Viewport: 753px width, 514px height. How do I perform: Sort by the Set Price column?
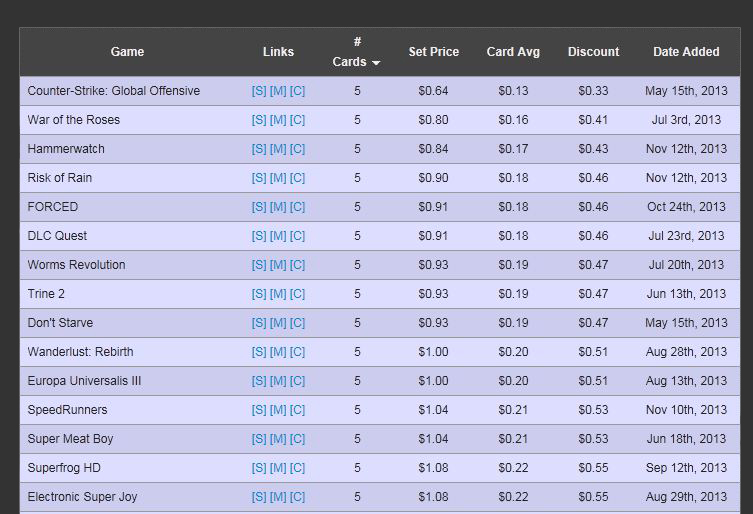[x=434, y=52]
